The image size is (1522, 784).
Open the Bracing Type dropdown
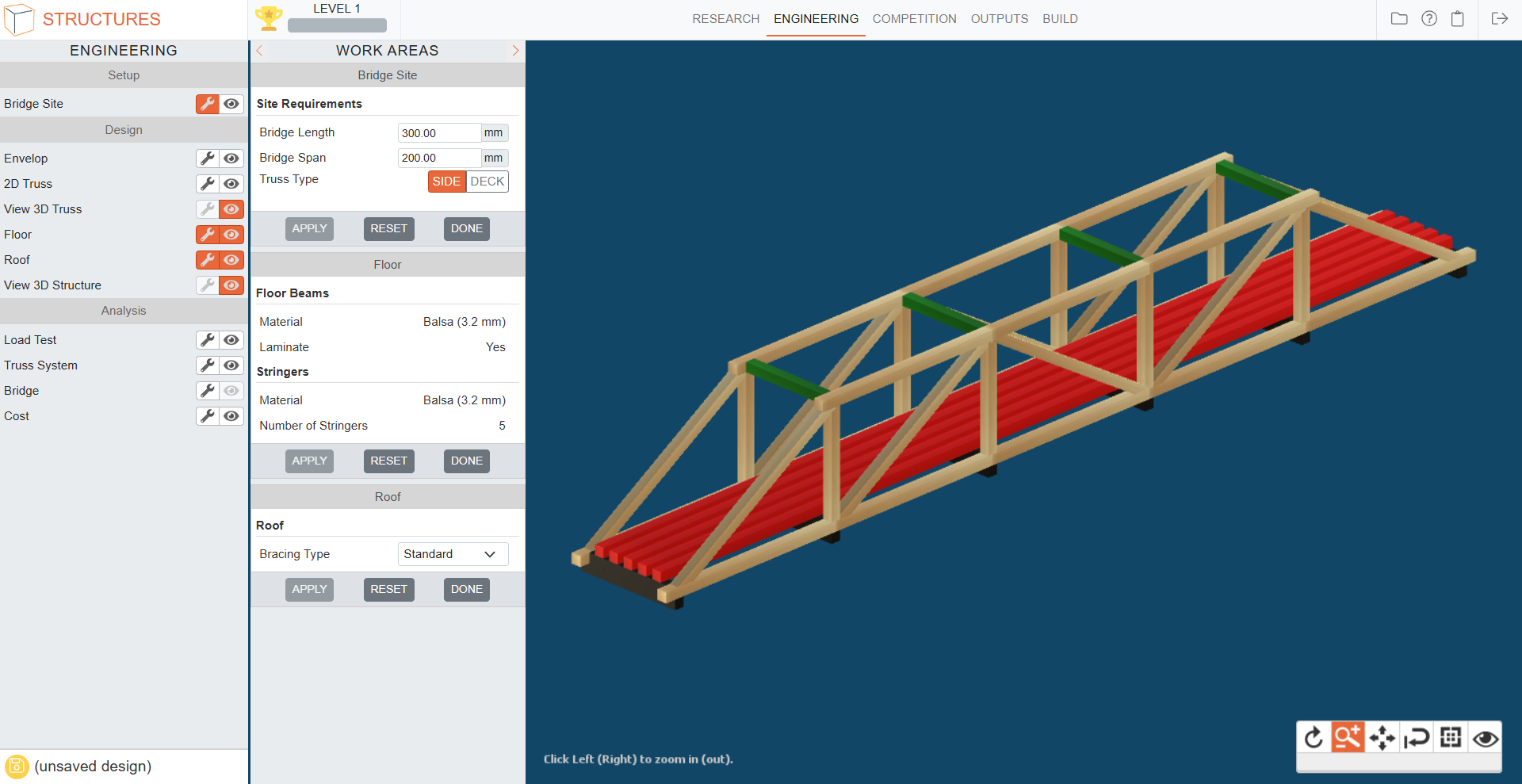click(x=453, y=554)
